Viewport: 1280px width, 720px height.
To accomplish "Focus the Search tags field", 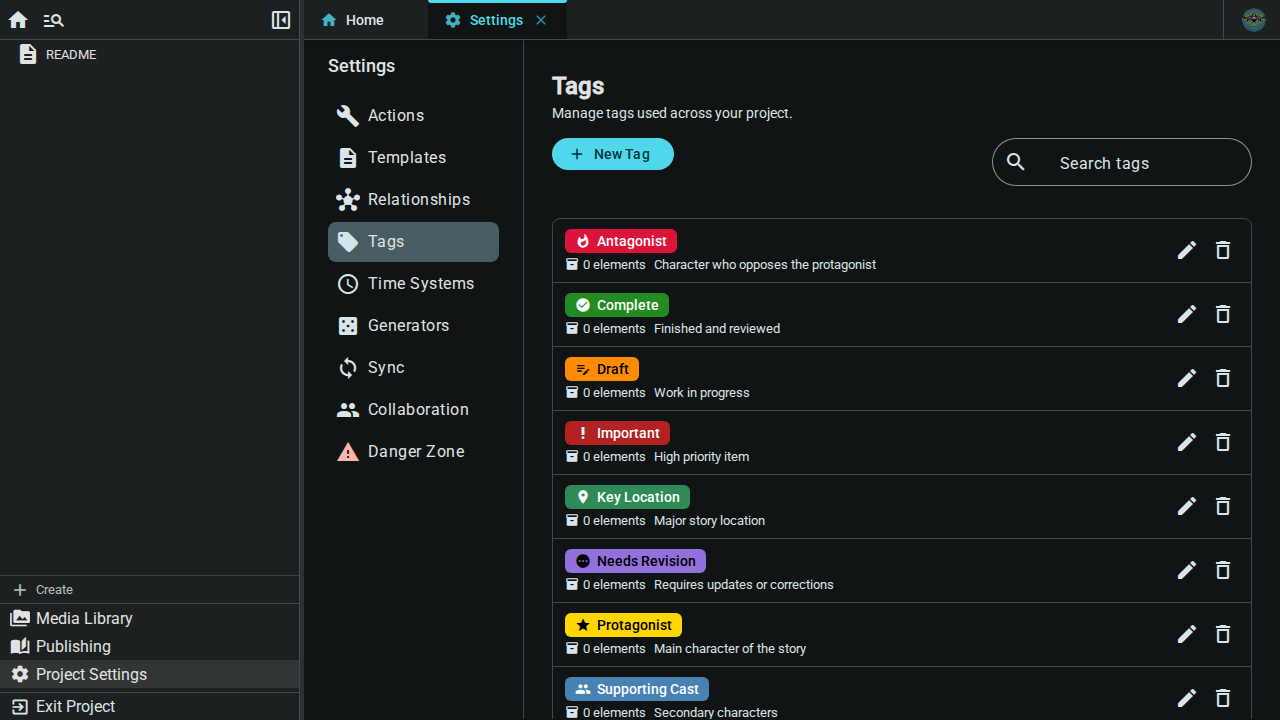I will coord(1122,162).
